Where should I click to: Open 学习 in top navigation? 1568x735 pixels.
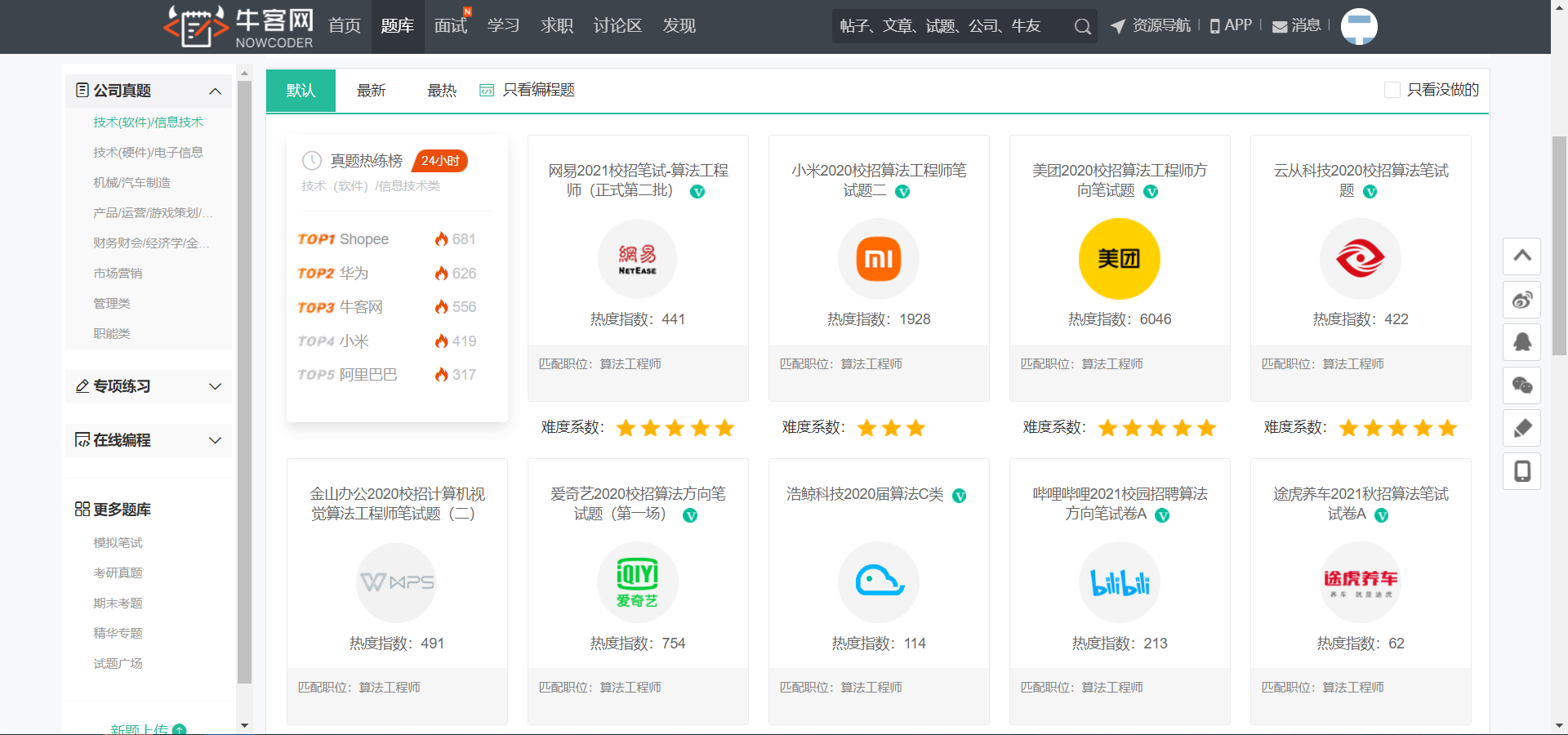point(504,26)
